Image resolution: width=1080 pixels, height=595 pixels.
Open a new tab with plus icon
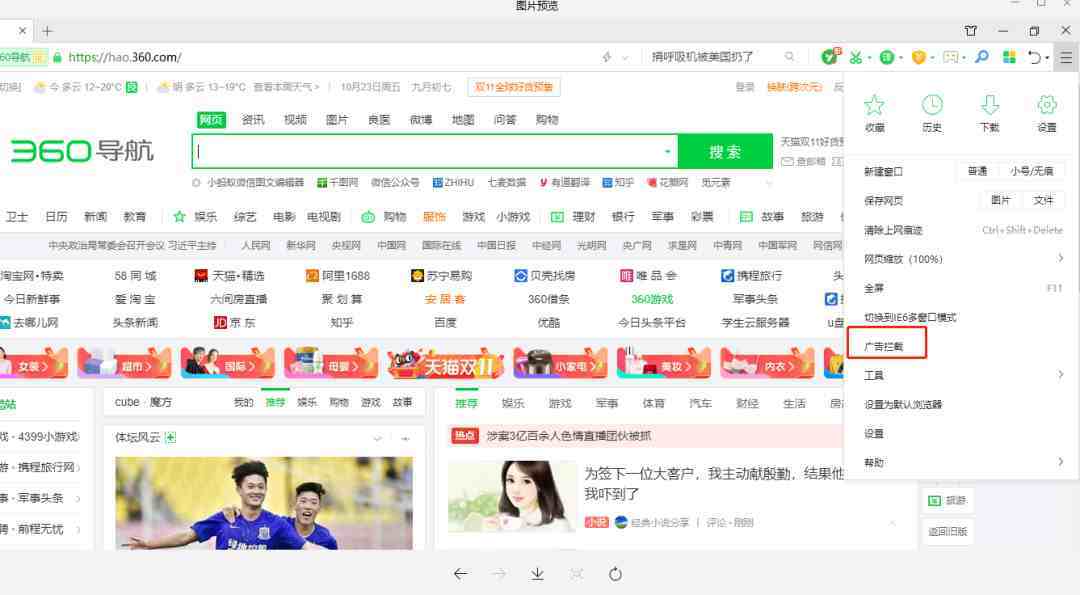(x=47, y=31)
